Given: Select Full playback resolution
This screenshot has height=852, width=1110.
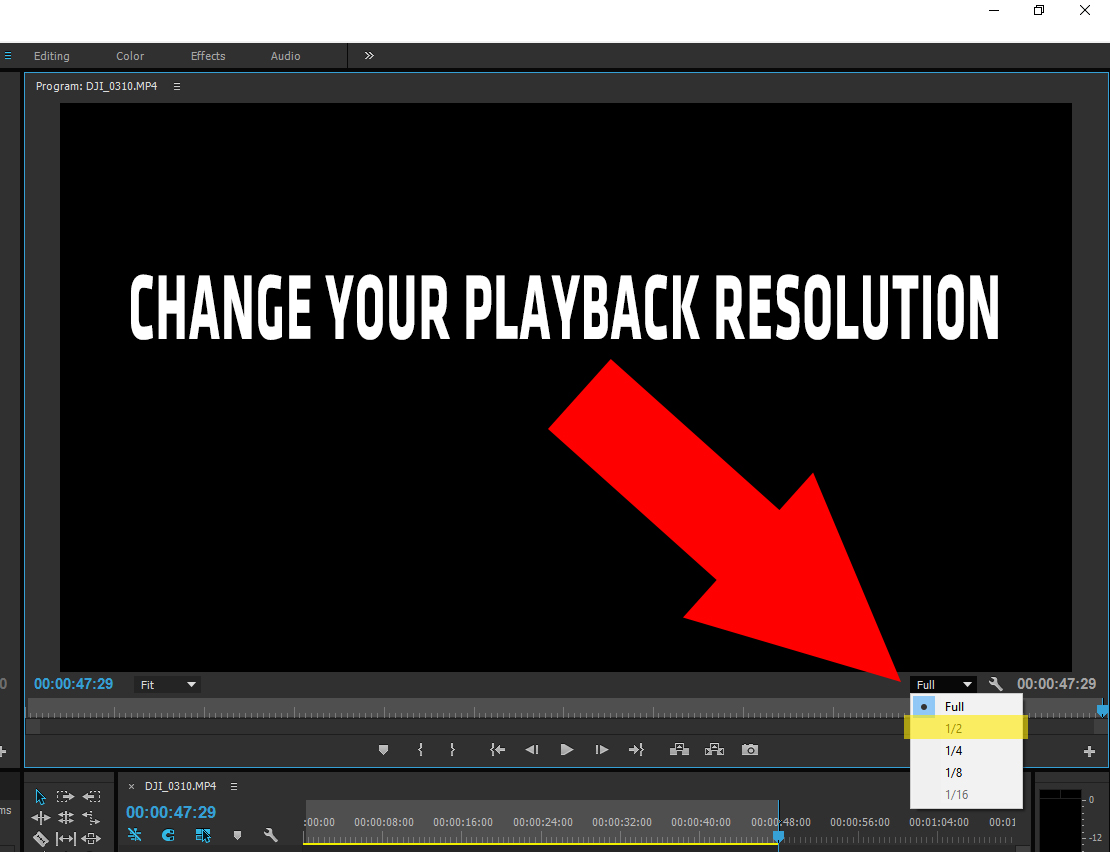Looking at the screenshot, I should pos(966,706).
